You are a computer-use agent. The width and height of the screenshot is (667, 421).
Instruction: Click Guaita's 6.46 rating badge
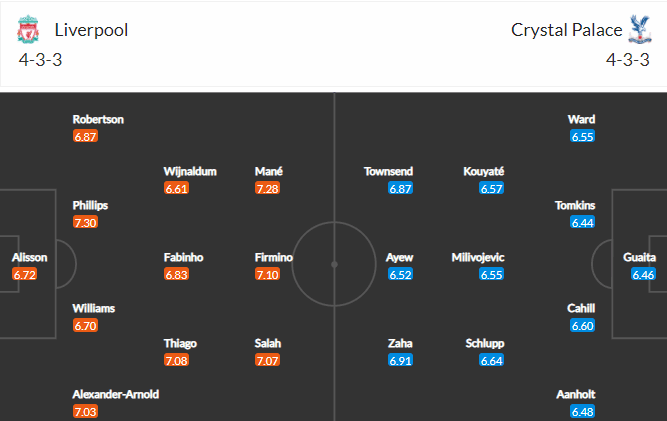(643, 275)
